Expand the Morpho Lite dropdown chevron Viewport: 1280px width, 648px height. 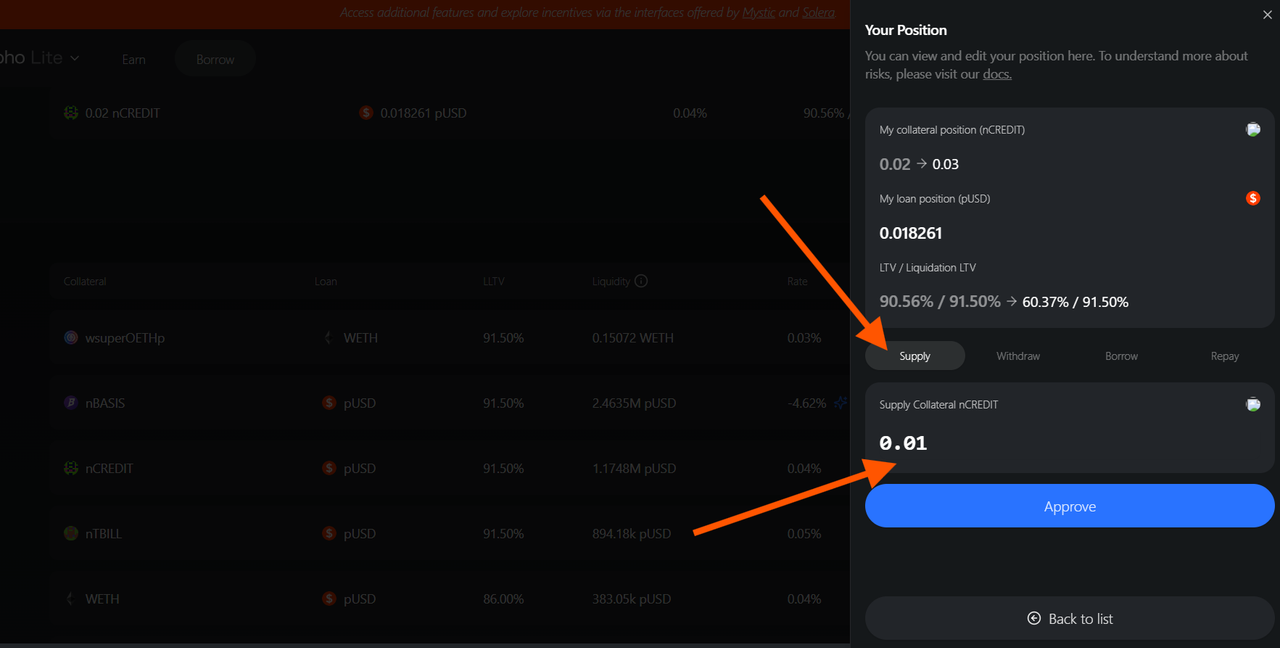[75, 58]
